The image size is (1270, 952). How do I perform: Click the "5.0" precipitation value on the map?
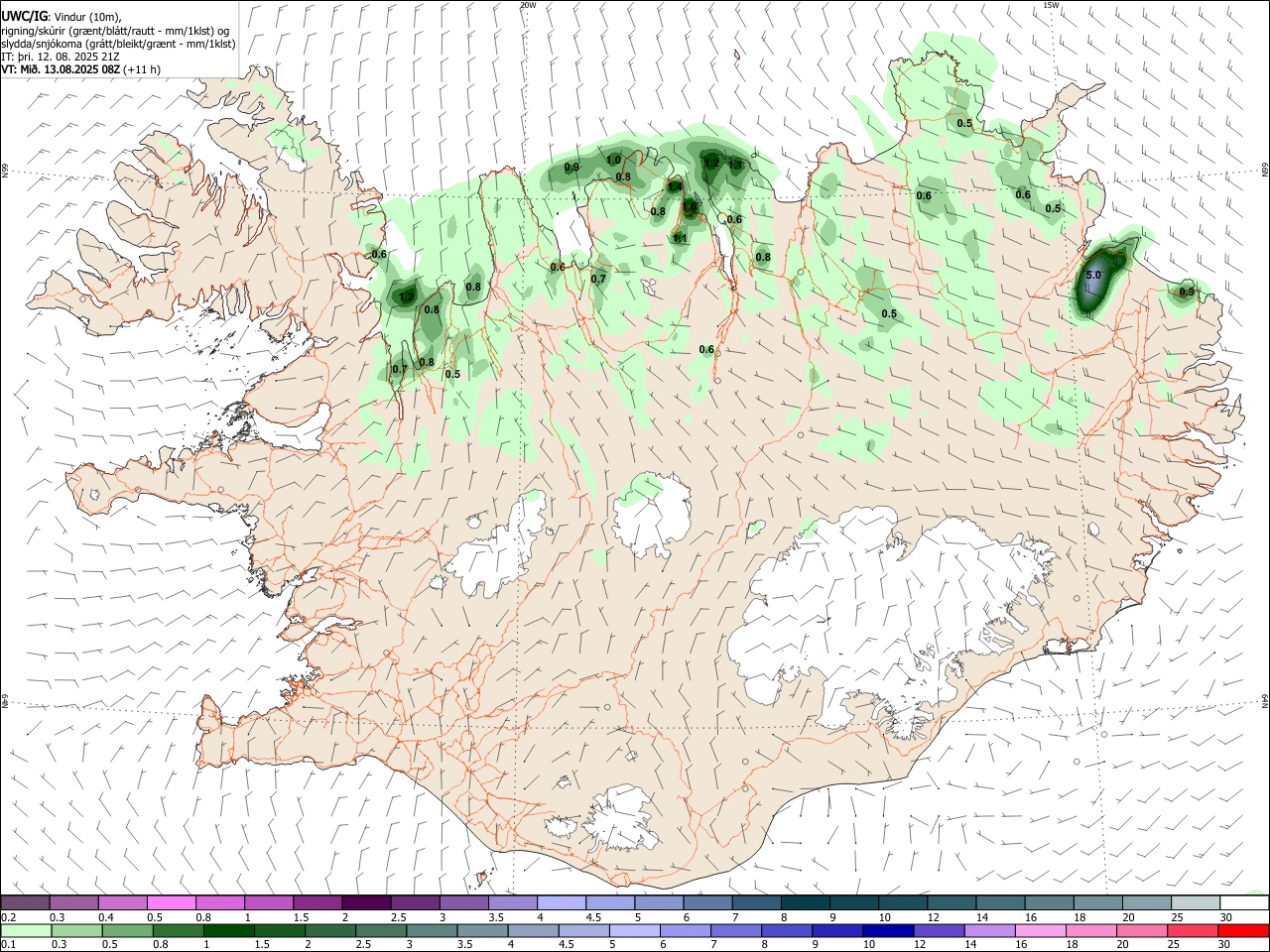click(x=1094, y=275)
